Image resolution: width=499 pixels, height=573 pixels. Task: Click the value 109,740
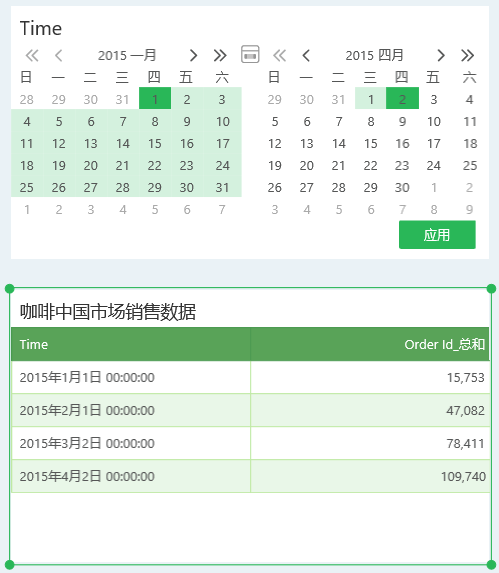463,476
